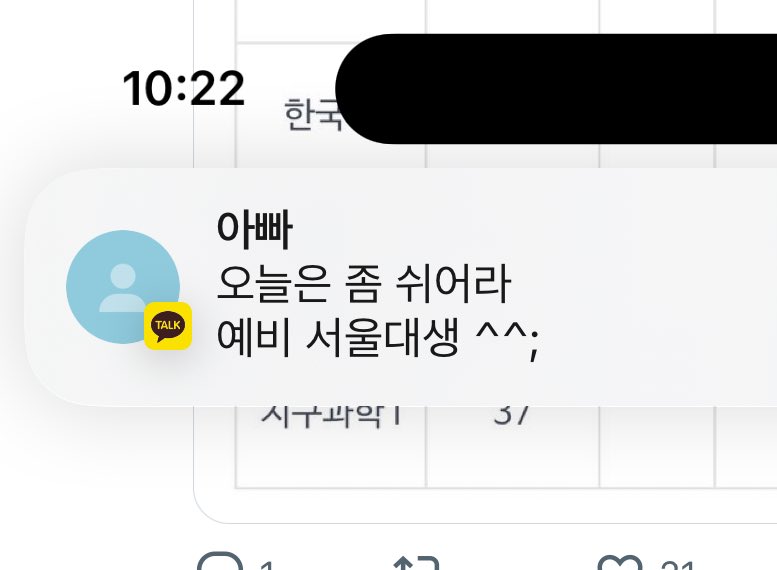This screenshot has width=777, height=570.
Task: Tap the blue profile avatar of 아빠
Action: click(x=123, y=286)
